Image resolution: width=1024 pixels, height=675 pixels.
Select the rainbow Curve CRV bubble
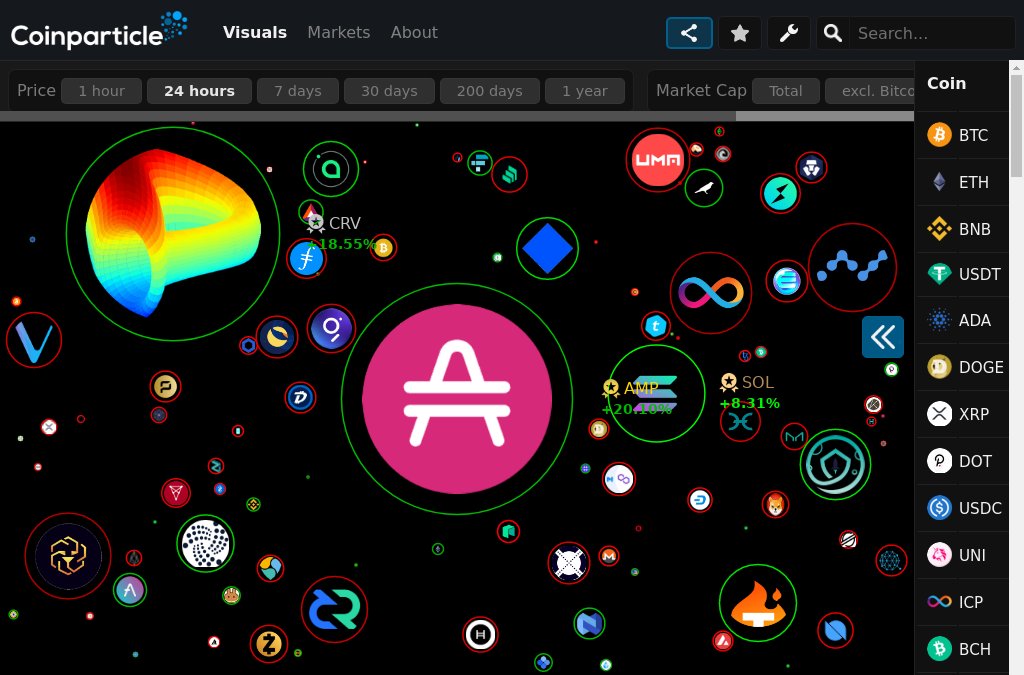click(x=173, y=234)
